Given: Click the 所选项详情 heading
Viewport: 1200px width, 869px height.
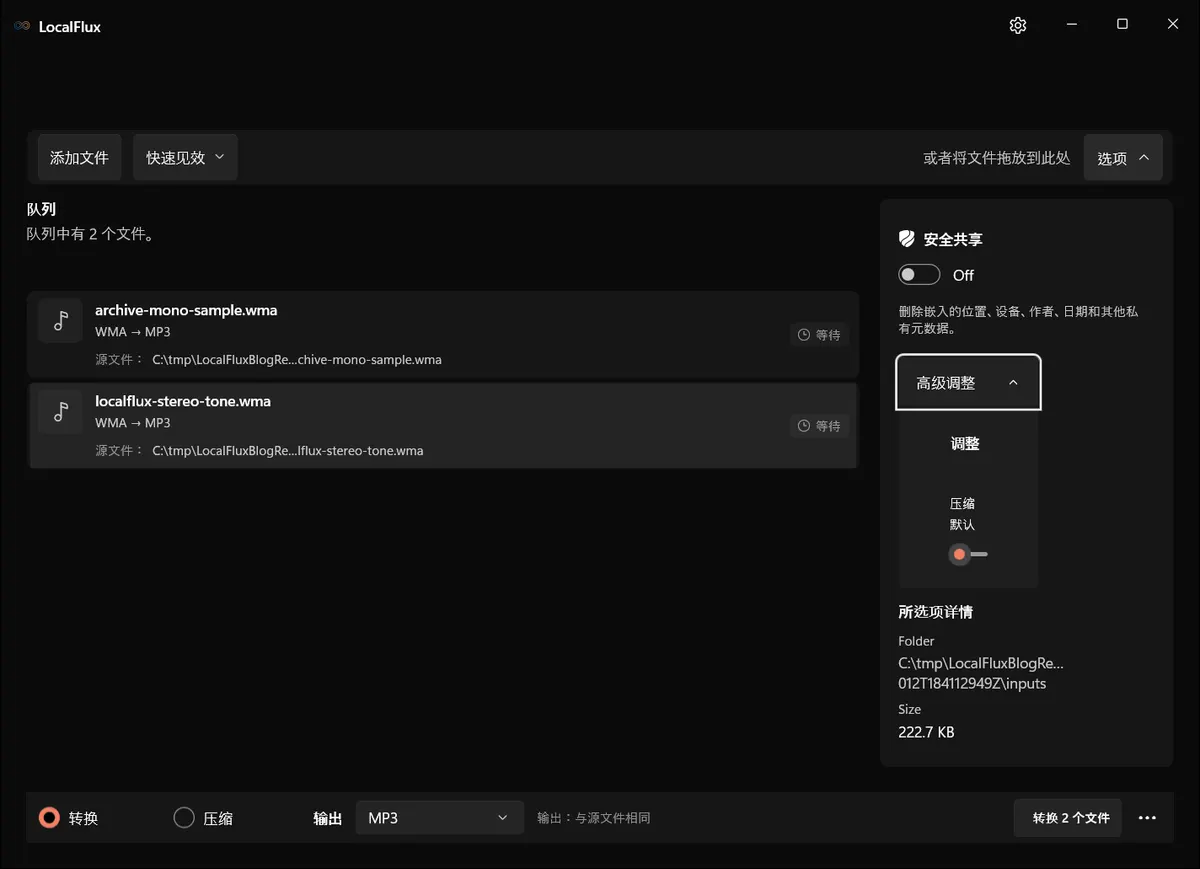Looking at the screenshot, I should click(935, 612).
